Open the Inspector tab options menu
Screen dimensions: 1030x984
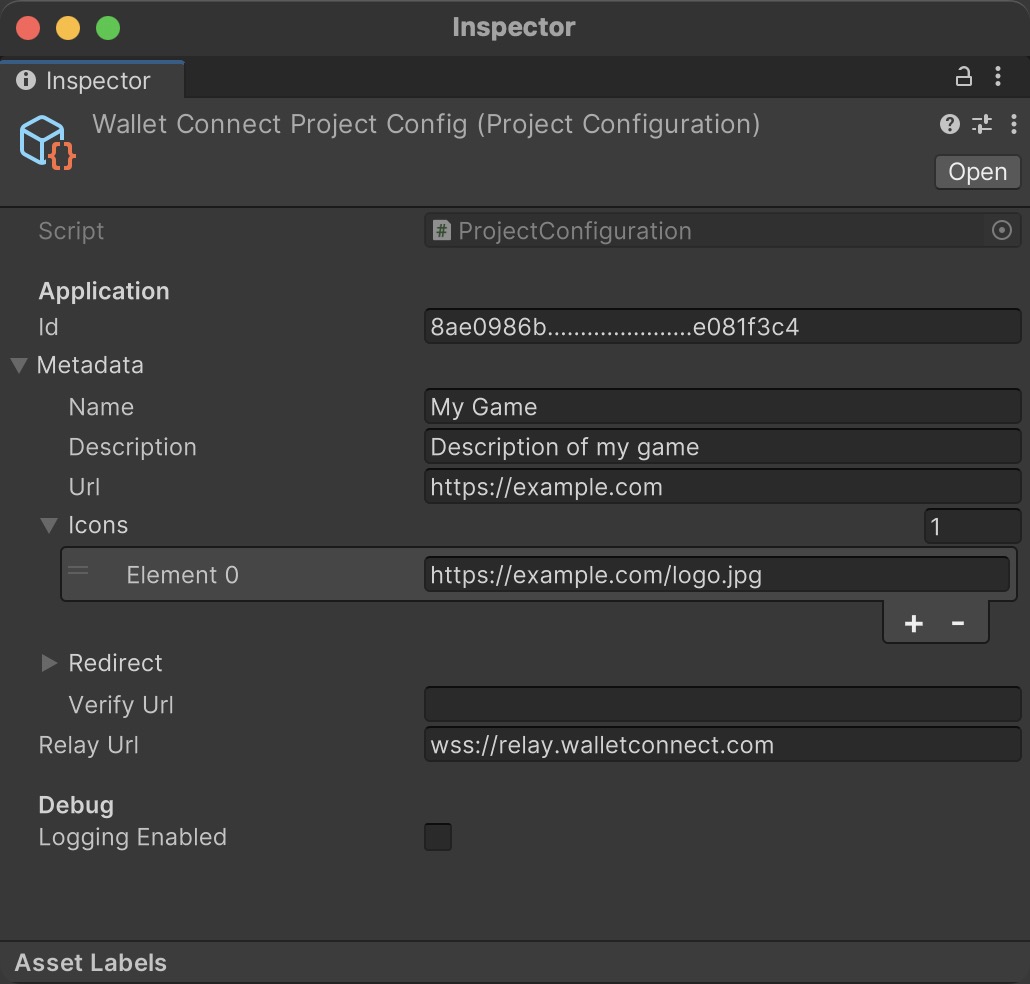tap(998, 77)
